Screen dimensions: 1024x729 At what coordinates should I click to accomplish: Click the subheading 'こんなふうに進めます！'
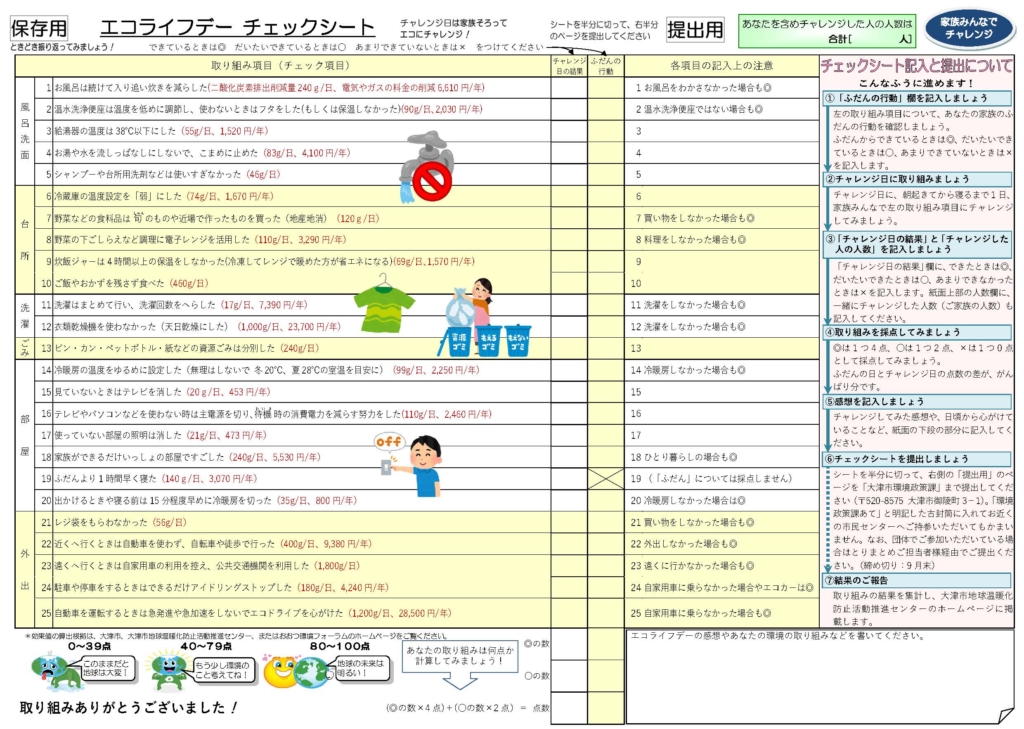[916, 83]
